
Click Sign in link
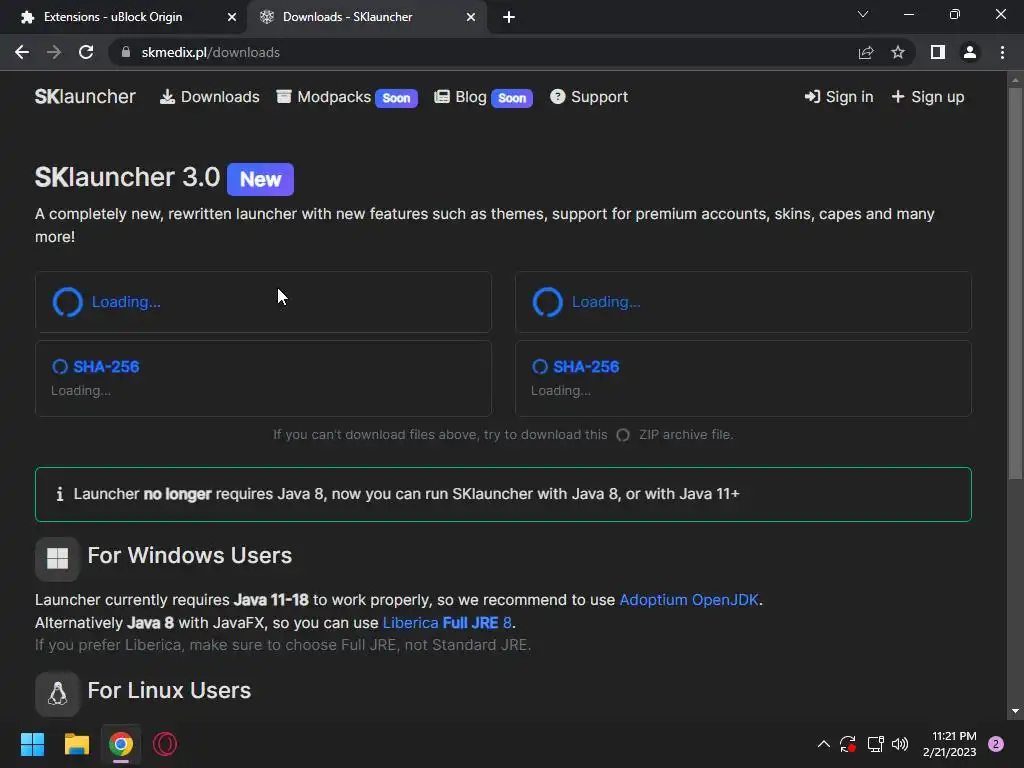(839, 97)
